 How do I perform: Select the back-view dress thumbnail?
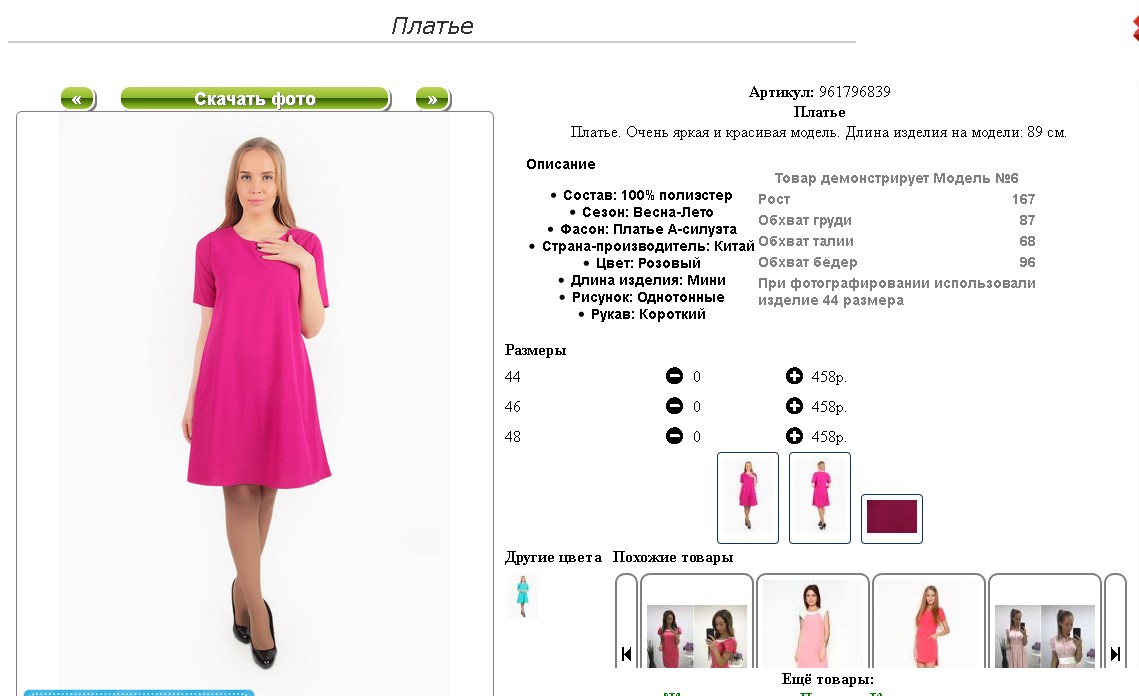(x=819, y=498)
